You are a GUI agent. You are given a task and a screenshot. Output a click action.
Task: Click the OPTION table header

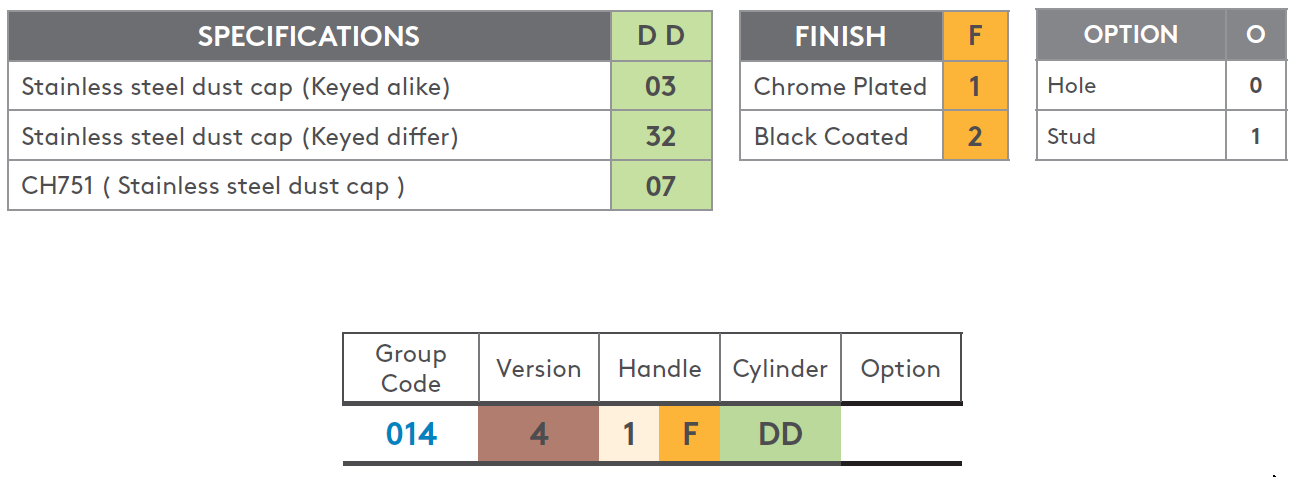(x=1131, y=35)
